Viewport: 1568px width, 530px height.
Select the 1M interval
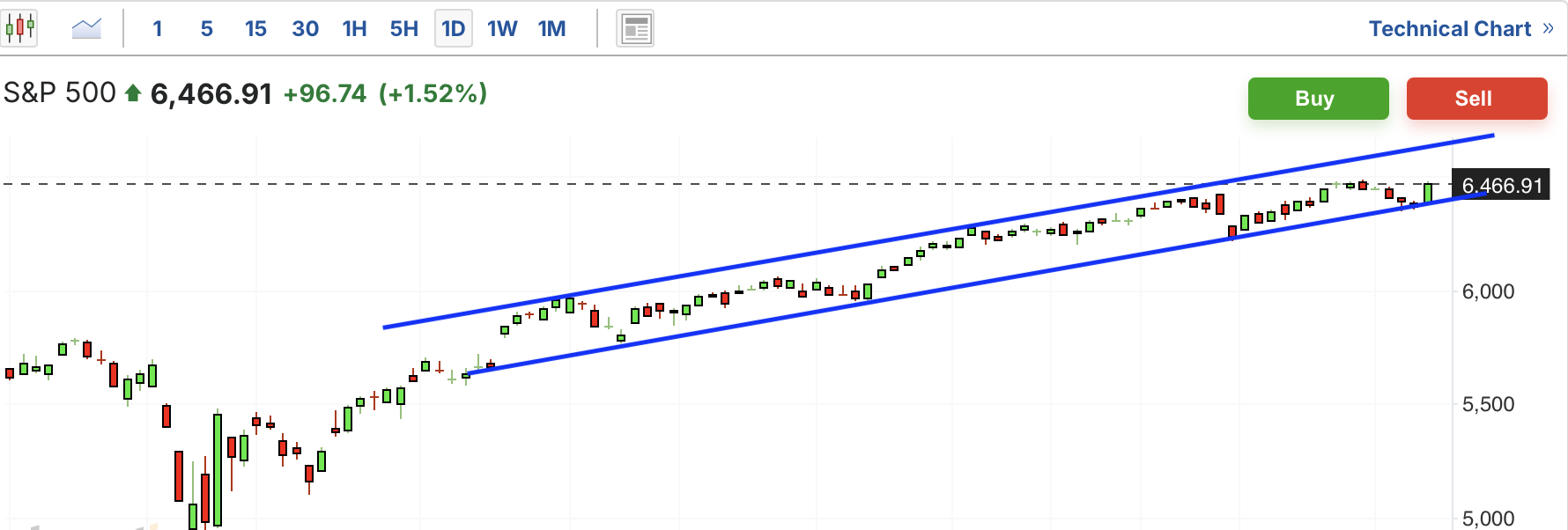point(552,29)
